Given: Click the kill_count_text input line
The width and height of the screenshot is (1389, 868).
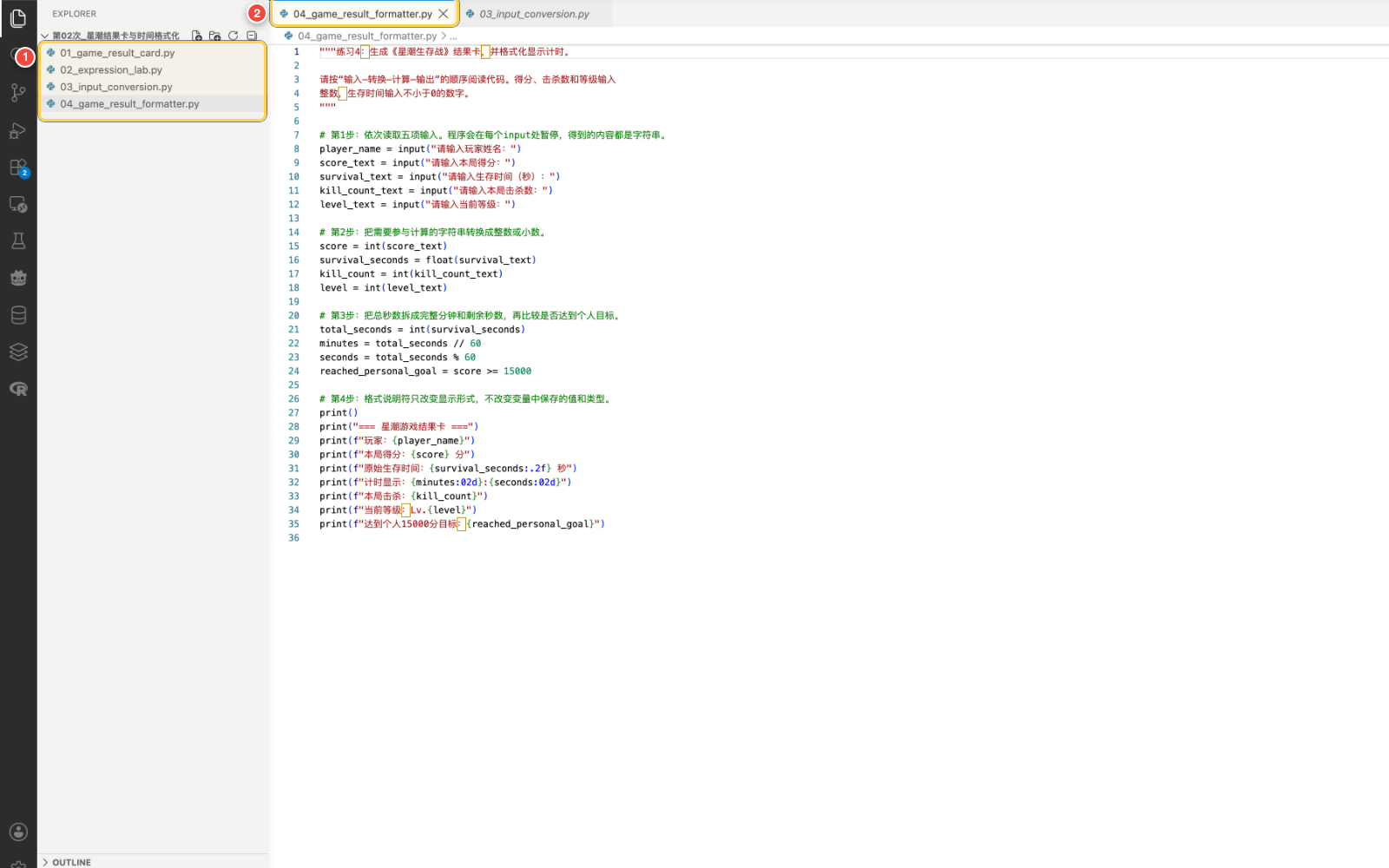Looking at the screenshot, I should point(436,191).
